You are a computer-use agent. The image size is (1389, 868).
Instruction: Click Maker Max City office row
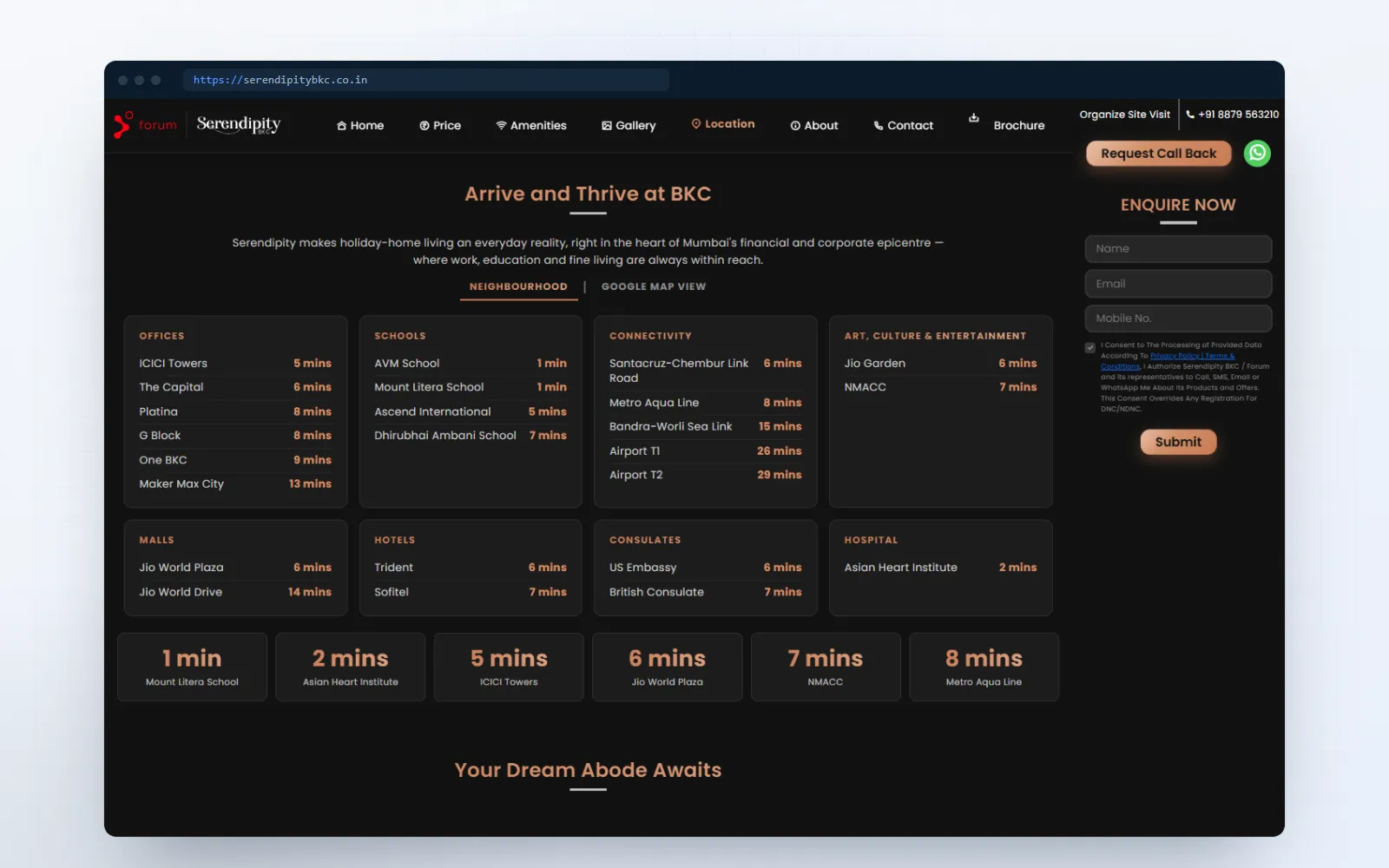(x=235, y=484)
